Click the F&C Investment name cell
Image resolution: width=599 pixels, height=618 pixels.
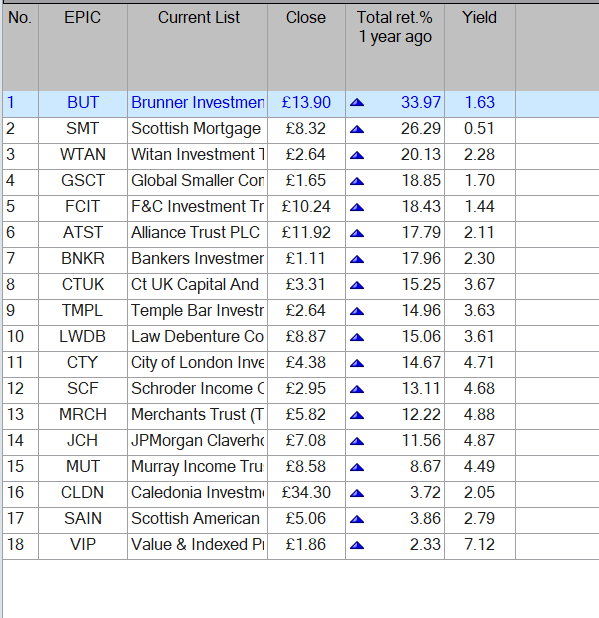[x=197, y=207]
